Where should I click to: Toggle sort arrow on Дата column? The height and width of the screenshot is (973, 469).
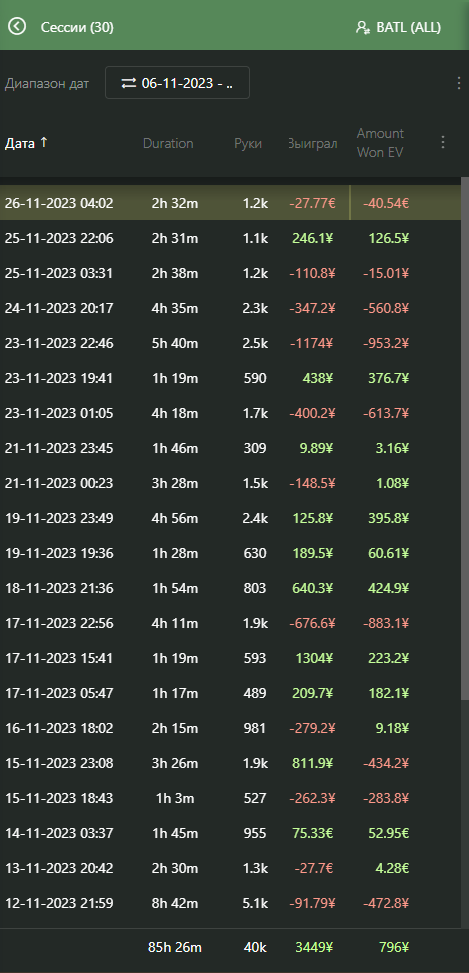[43, 142]
